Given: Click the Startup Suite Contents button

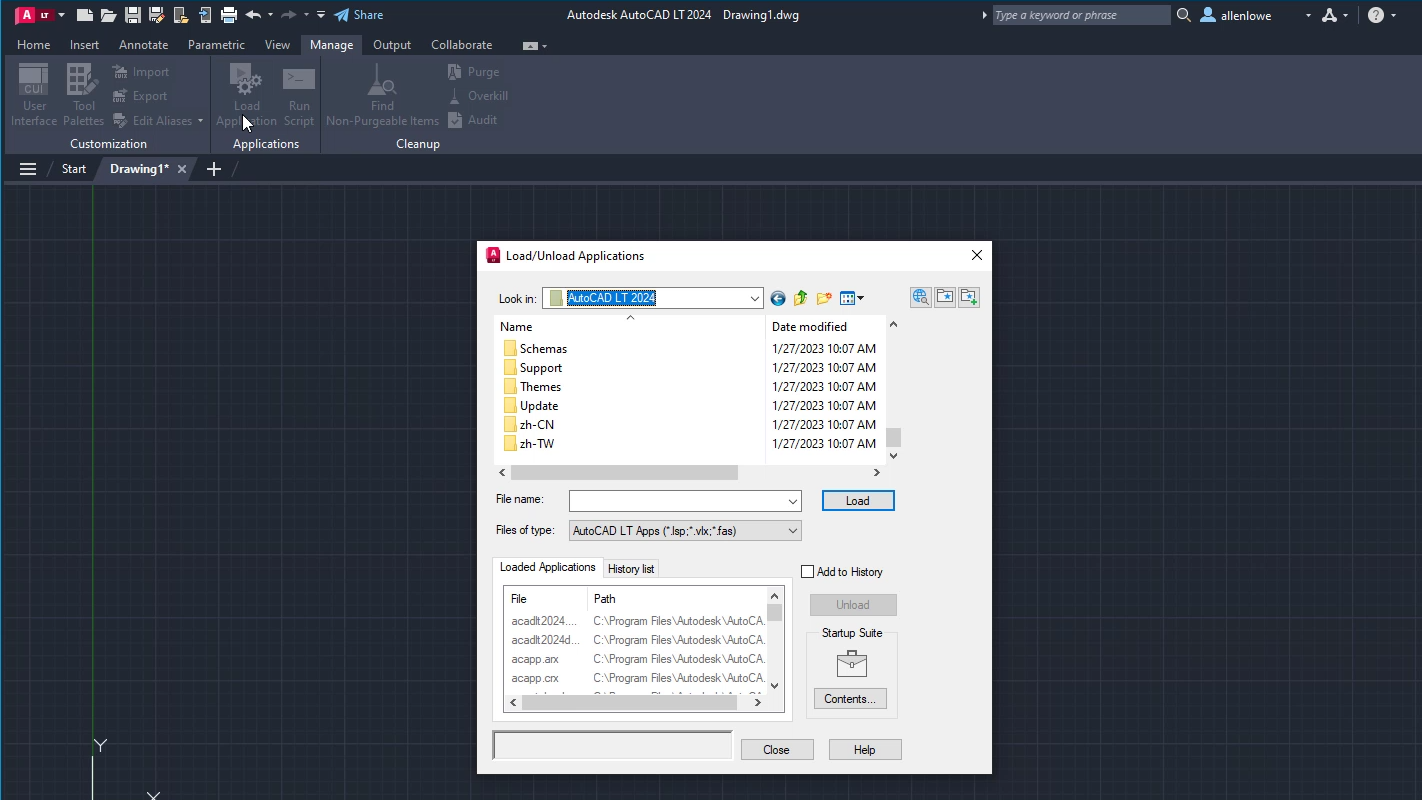Looking at the screenshot, I should (x=850, y=698).
